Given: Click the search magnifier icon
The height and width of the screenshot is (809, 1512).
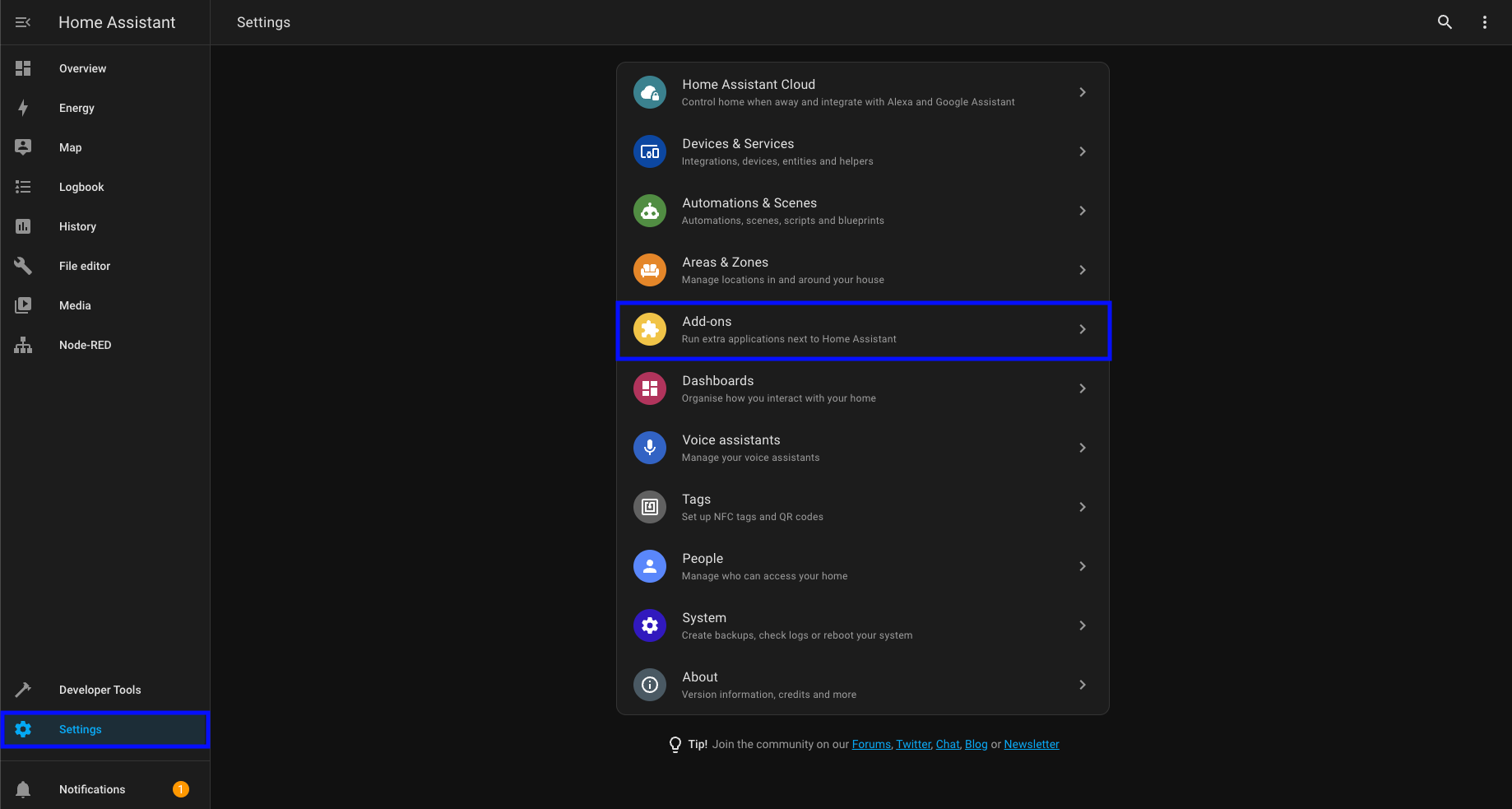Looking at the screenshot, I should coord(1445,22).
